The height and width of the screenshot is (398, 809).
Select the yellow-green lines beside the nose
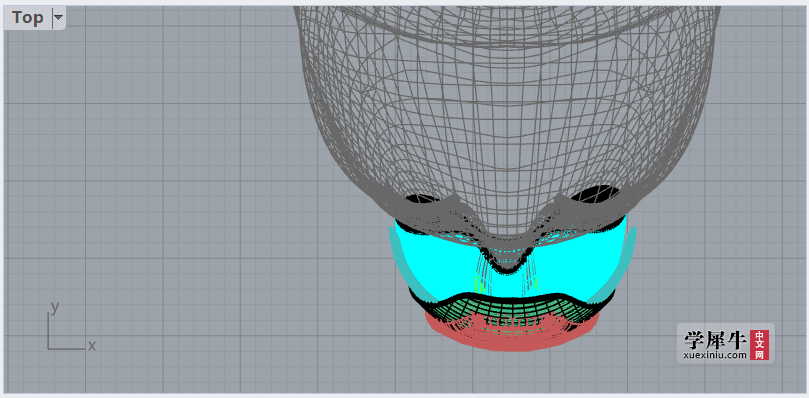[480, 284]
